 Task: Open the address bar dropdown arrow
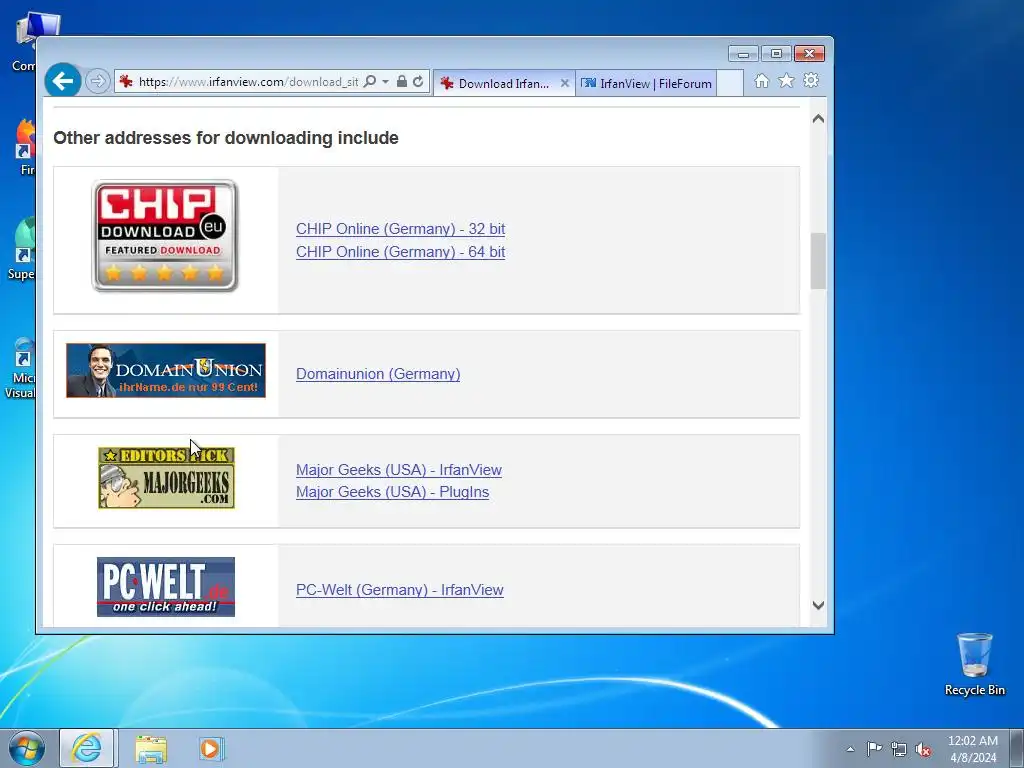point(385,82)
